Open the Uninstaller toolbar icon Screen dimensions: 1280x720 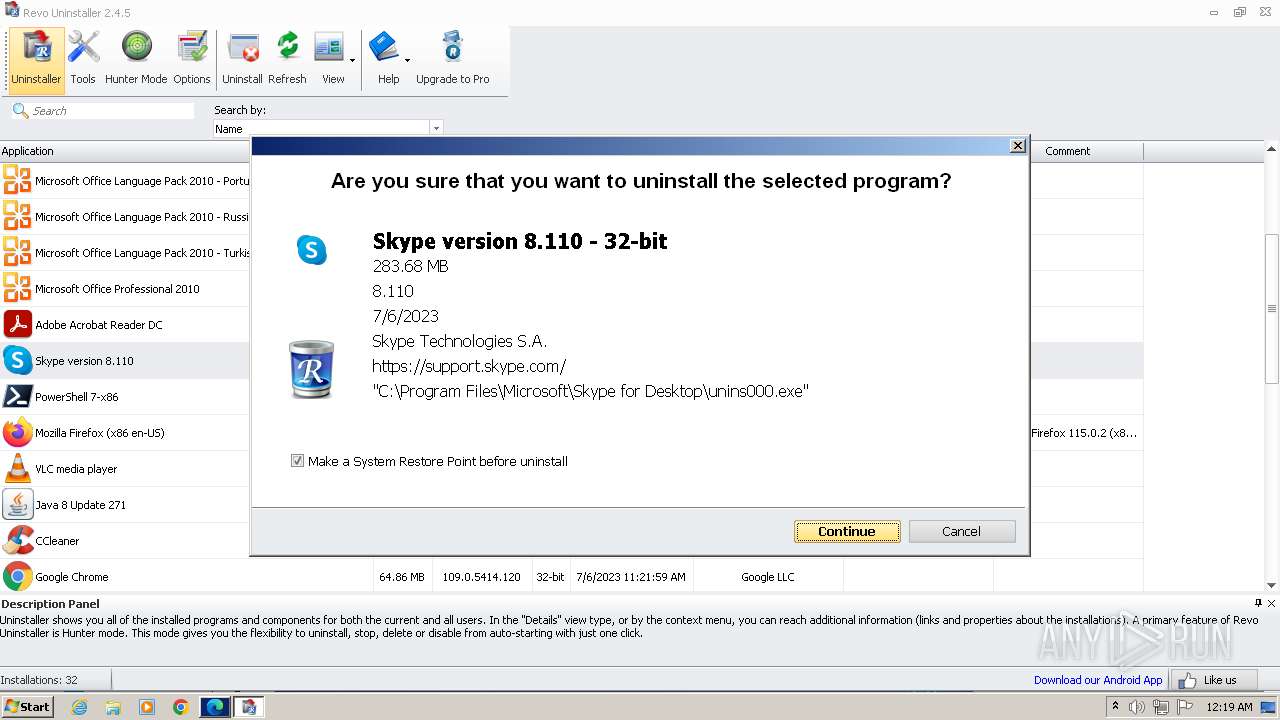pyautogui.click(x=37, y=59)
